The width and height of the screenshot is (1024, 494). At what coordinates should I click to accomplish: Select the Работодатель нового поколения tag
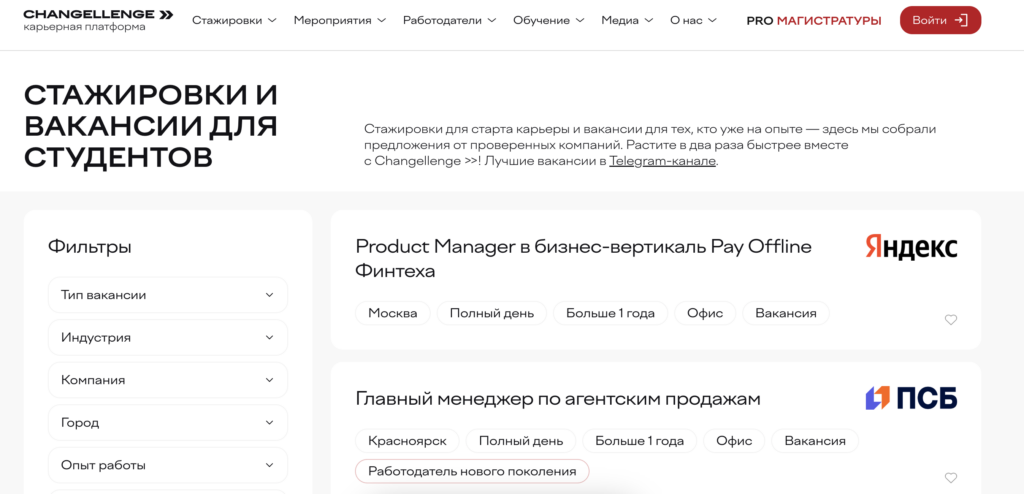click(x=472, y=471)
